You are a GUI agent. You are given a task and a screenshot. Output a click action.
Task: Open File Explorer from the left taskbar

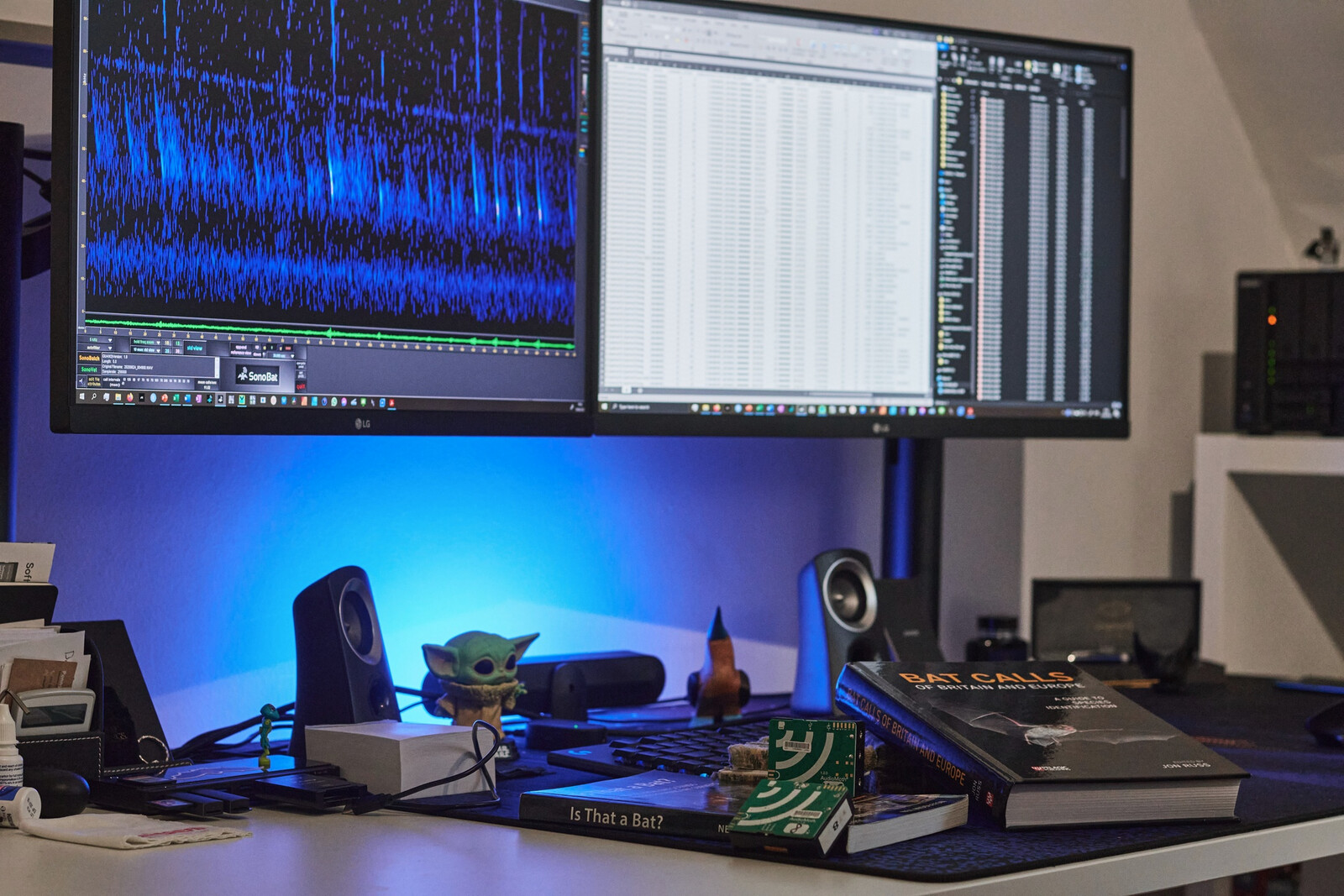pos(118,397)
